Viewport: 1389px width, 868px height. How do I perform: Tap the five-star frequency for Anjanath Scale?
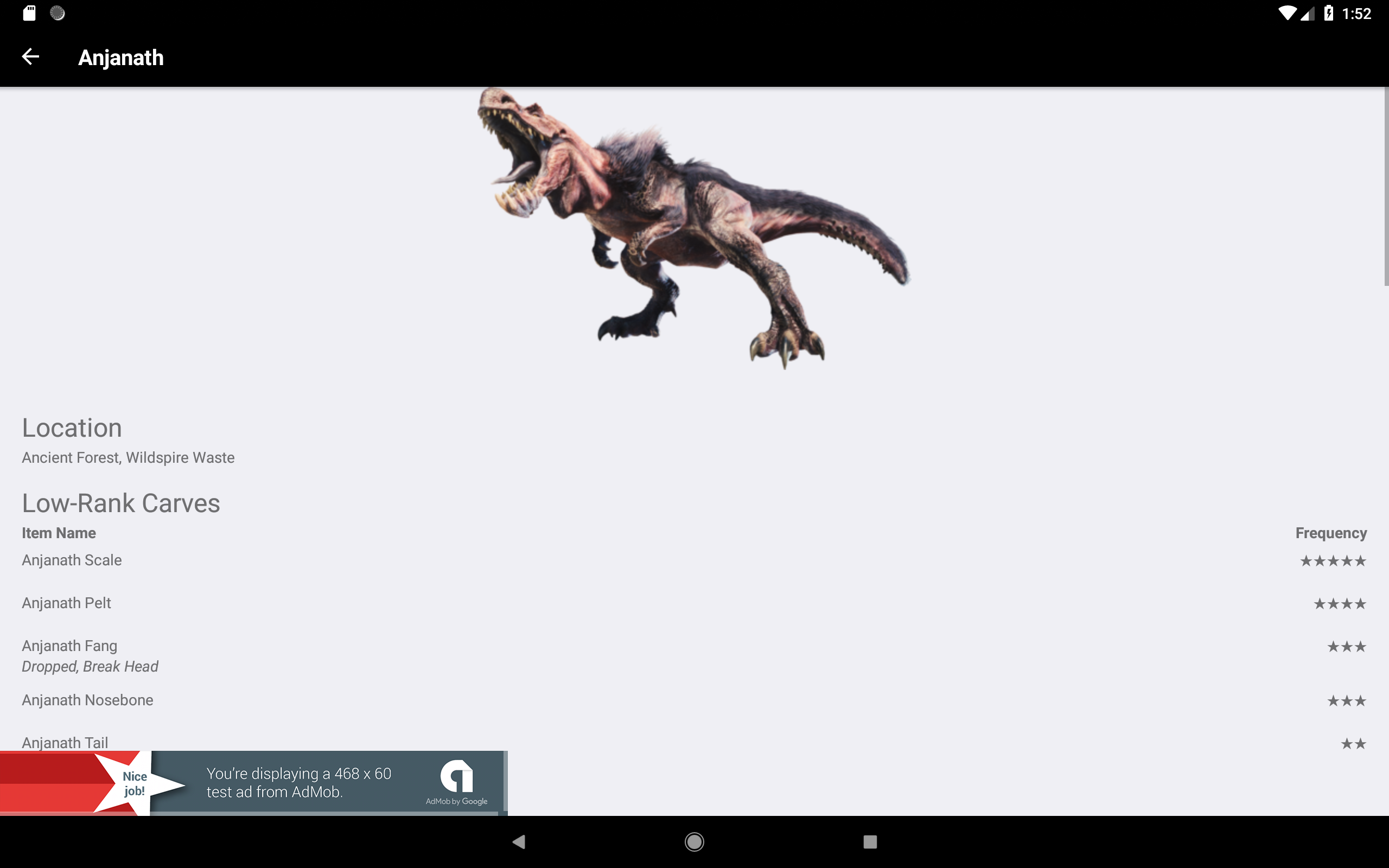(1333, 561)
